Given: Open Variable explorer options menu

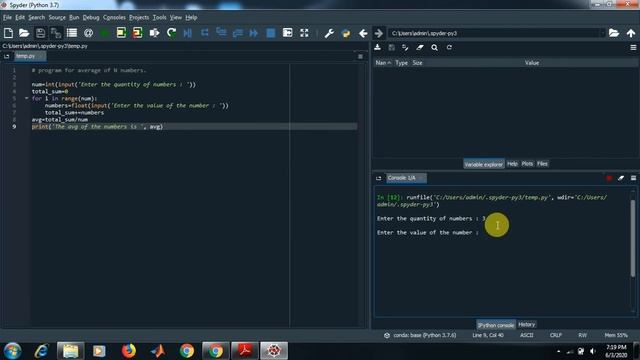Looking at the screenshot, I should 633,47.
